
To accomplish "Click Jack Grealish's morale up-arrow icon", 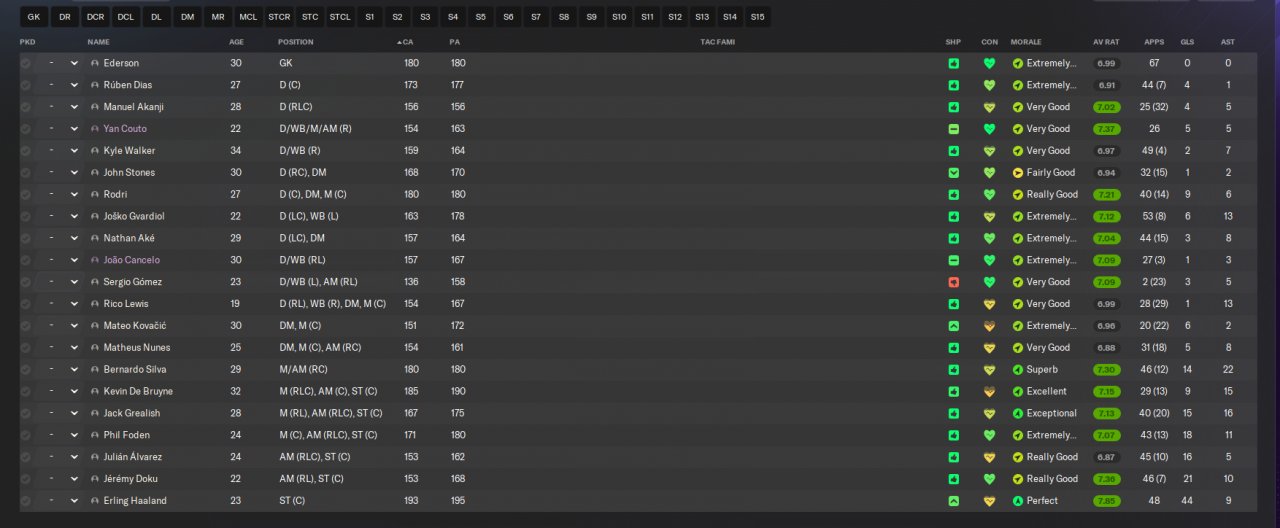I will (1018, 413).
